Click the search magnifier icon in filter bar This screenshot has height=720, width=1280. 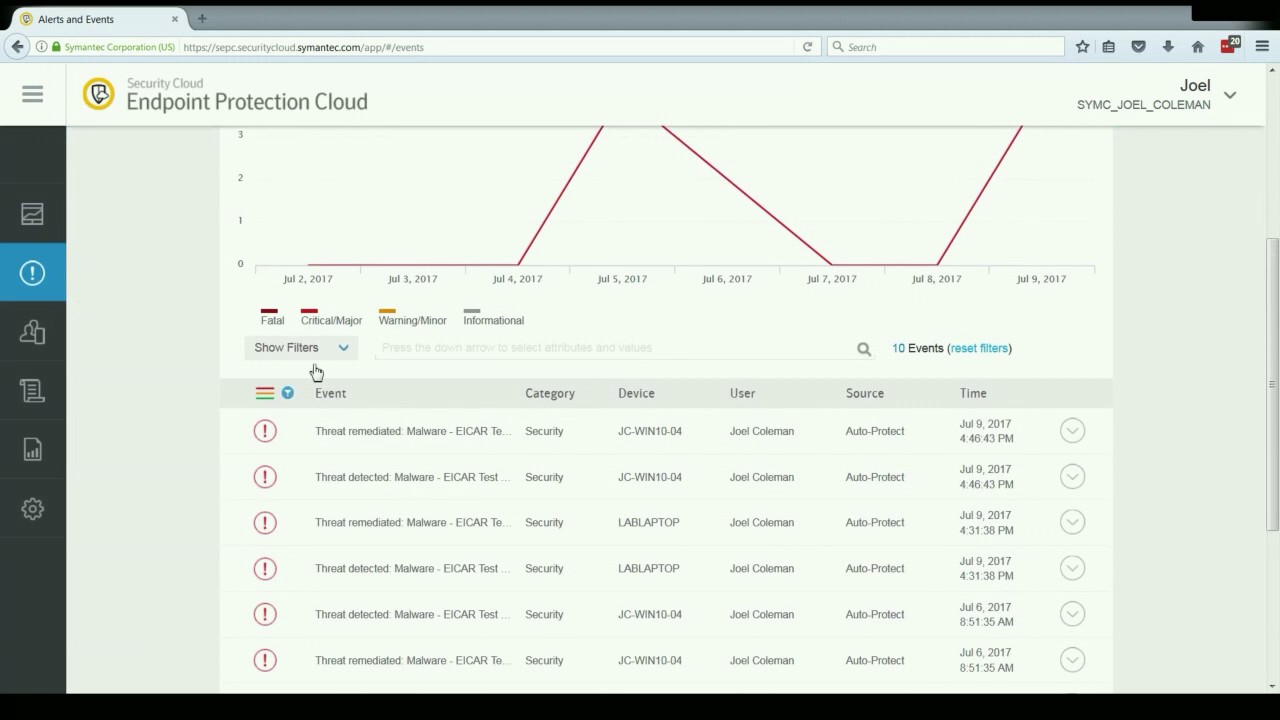coord(864,349)
